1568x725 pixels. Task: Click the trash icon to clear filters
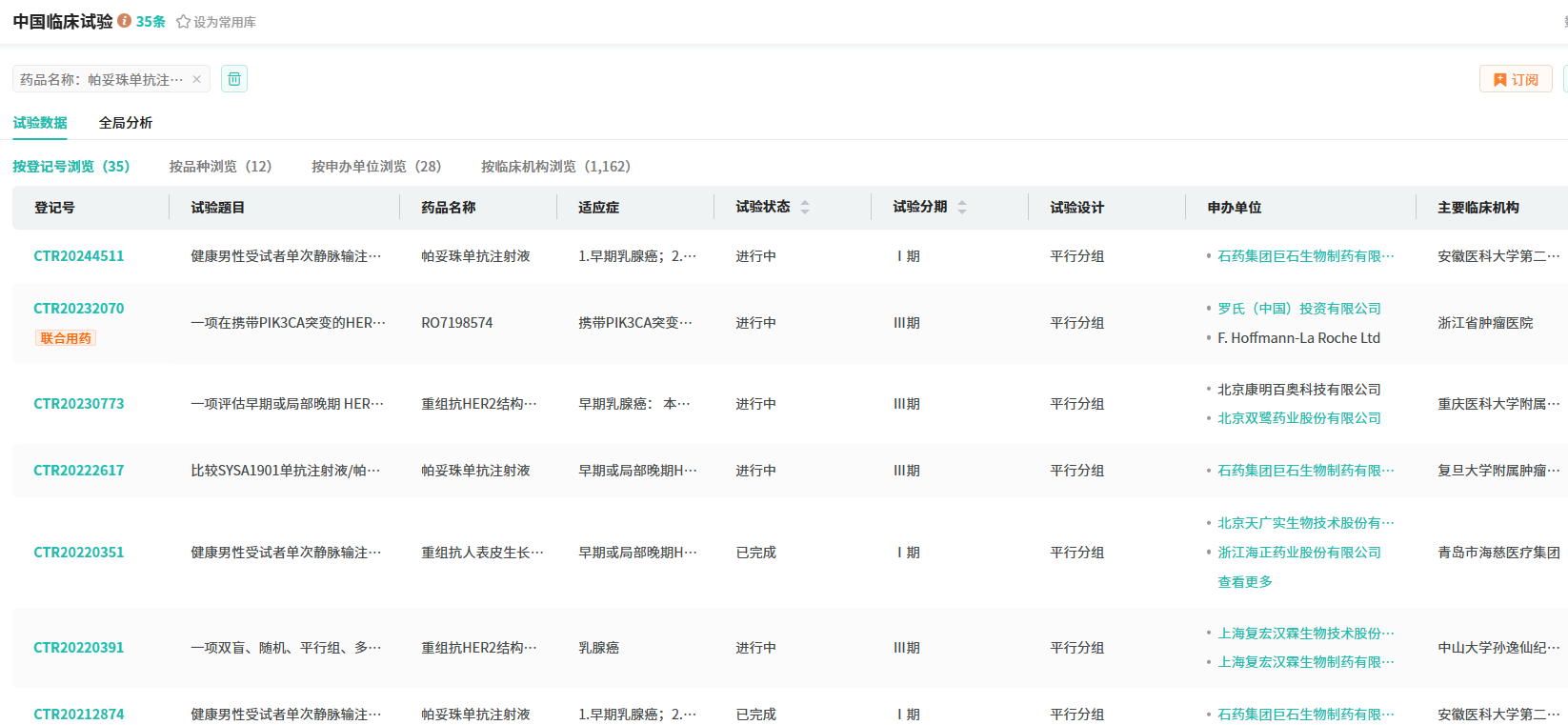pos(234,79)
